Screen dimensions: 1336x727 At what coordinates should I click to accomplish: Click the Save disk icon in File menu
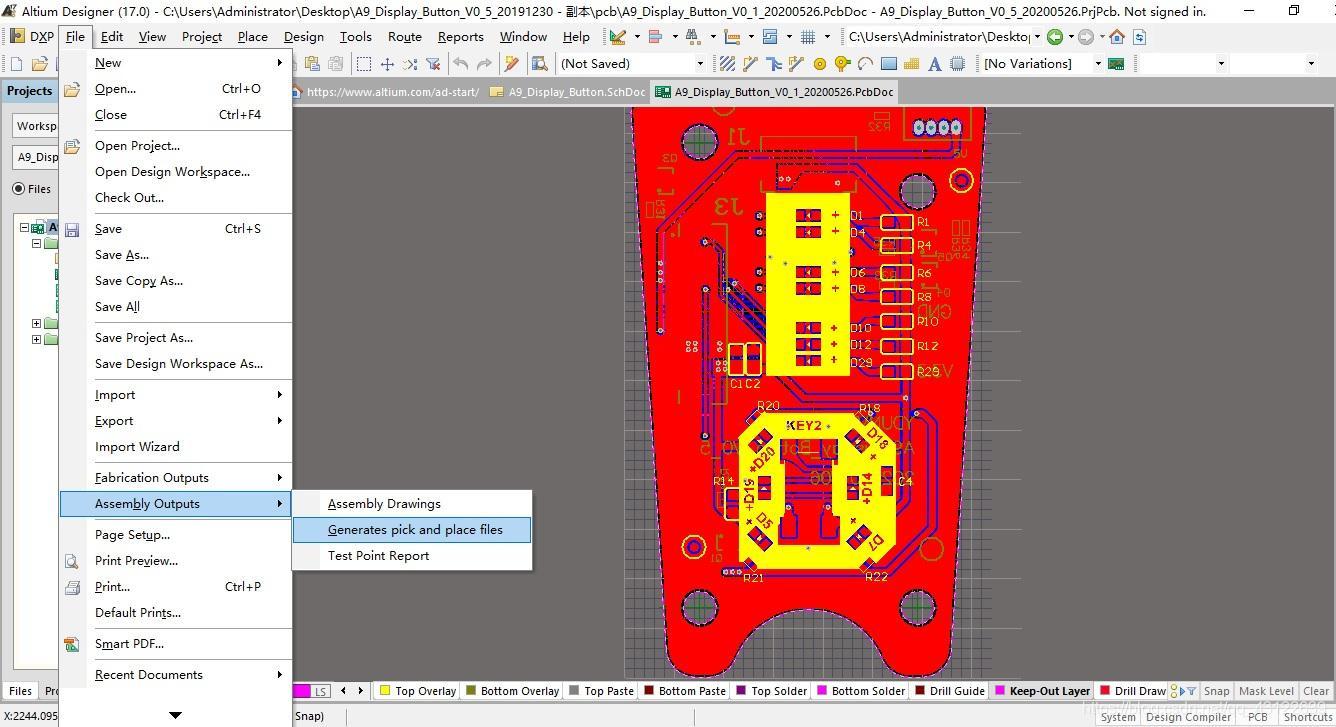tap(72, 229)
